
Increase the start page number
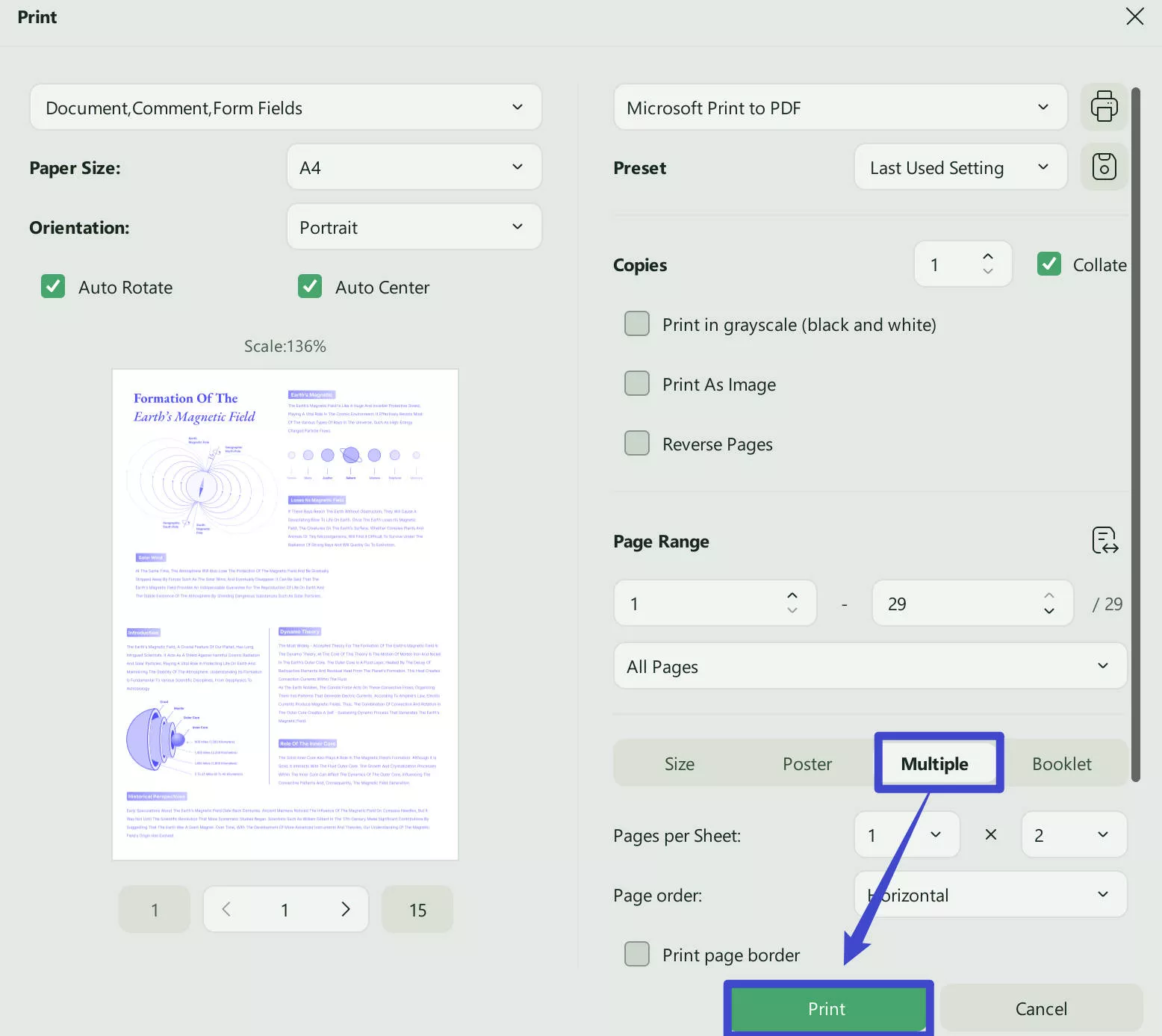(792, 595)
